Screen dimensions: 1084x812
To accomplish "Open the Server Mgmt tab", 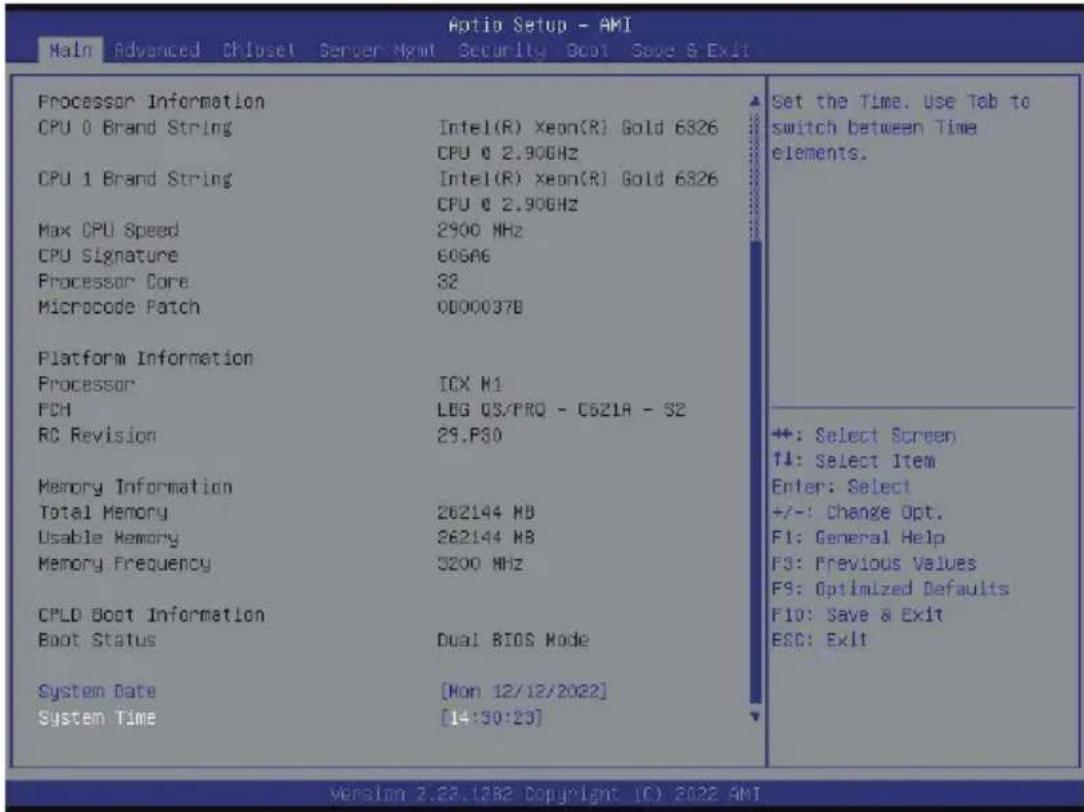I will coord(377,50).
